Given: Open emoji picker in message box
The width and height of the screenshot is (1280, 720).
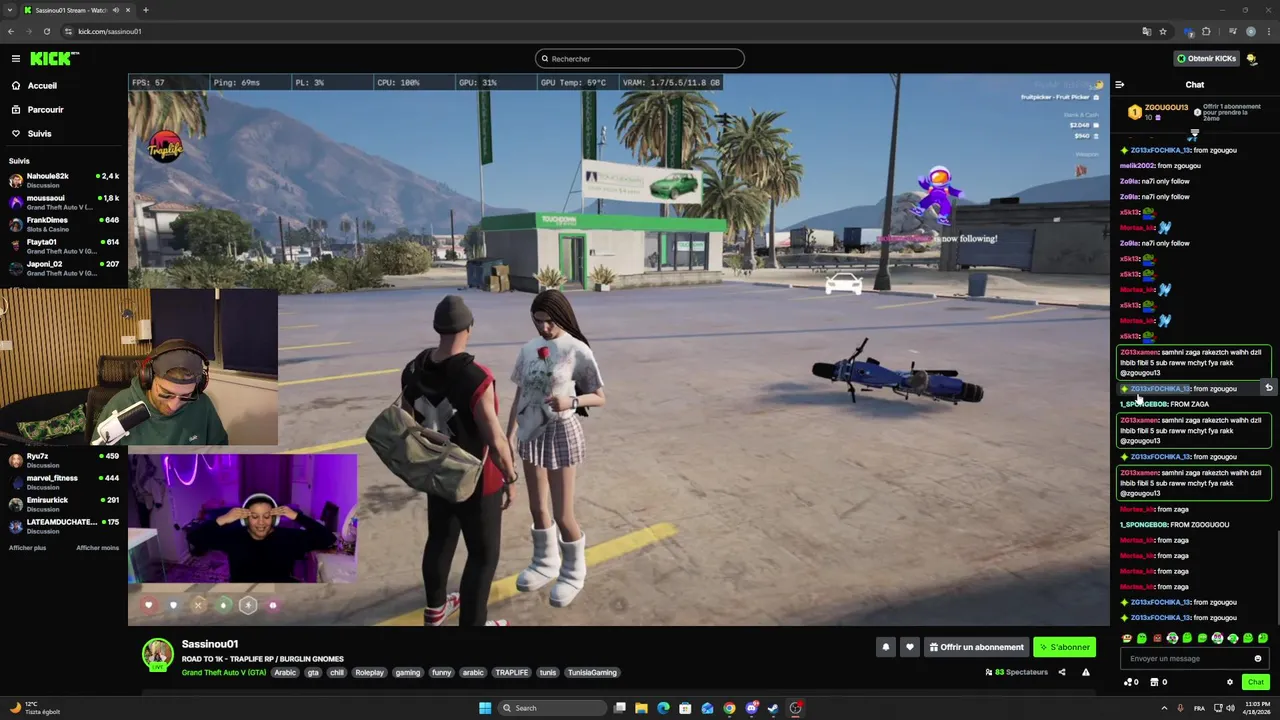Looking at the screenshot, I should coord(1258,659).
